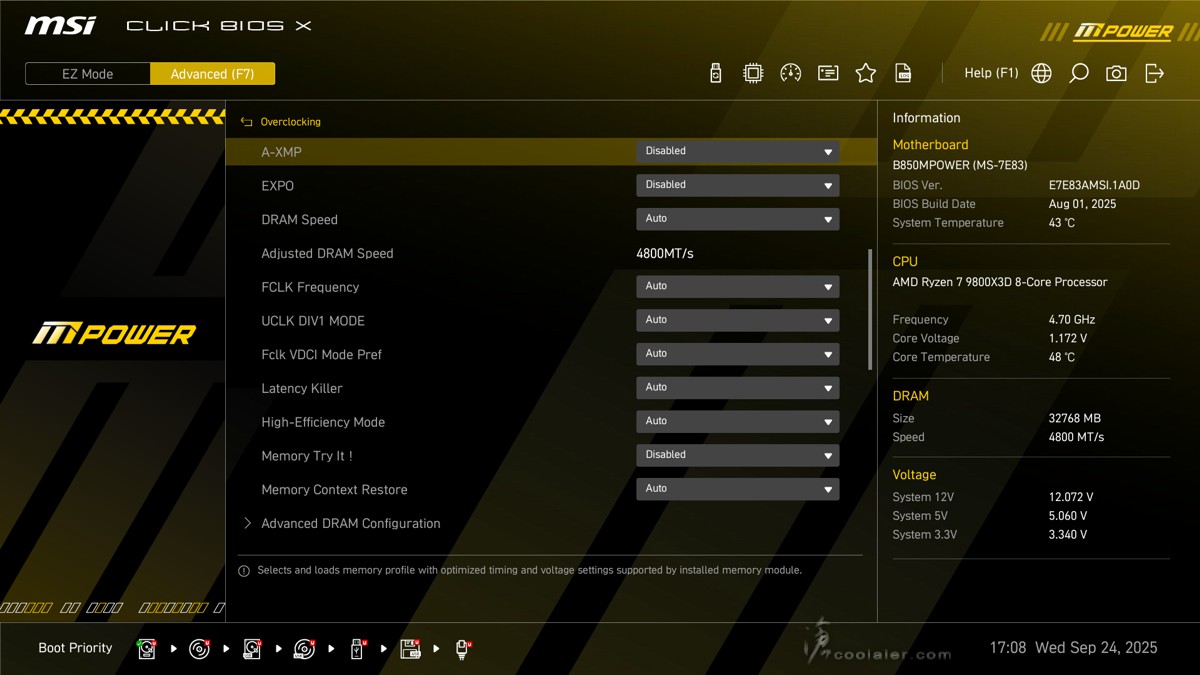The width and height of the screenshot is (1200, 675).
Task: Click the back arrow beside Overclocking
Action: coord(247,122)
